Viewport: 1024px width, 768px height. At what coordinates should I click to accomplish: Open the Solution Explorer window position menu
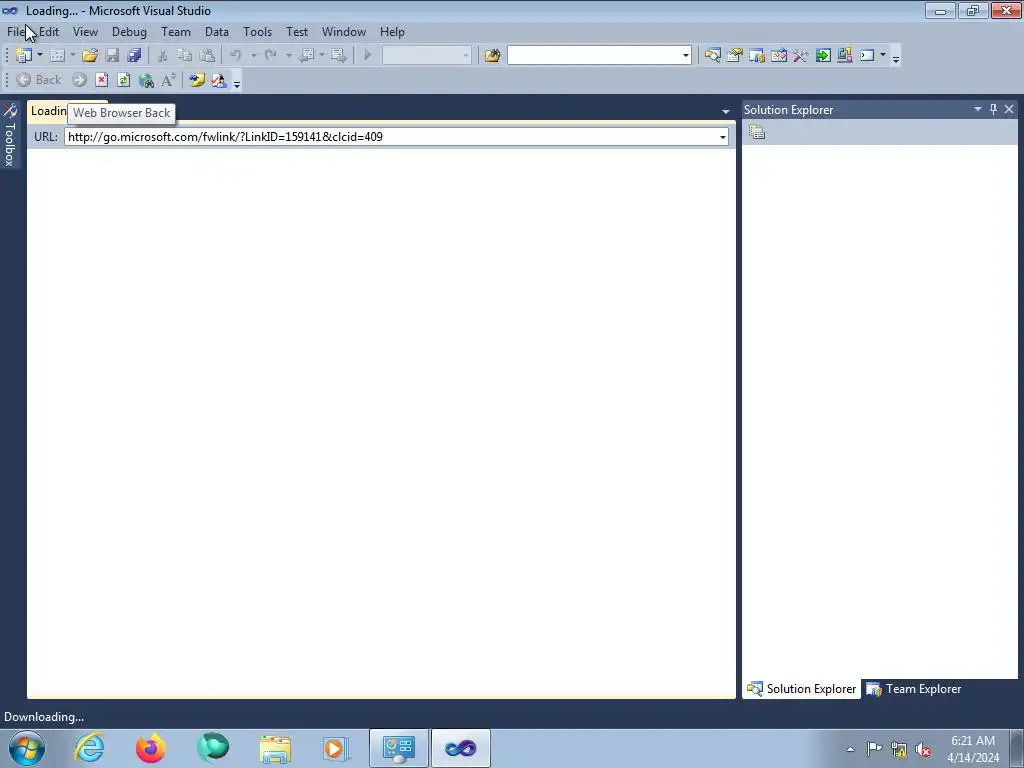978,109
